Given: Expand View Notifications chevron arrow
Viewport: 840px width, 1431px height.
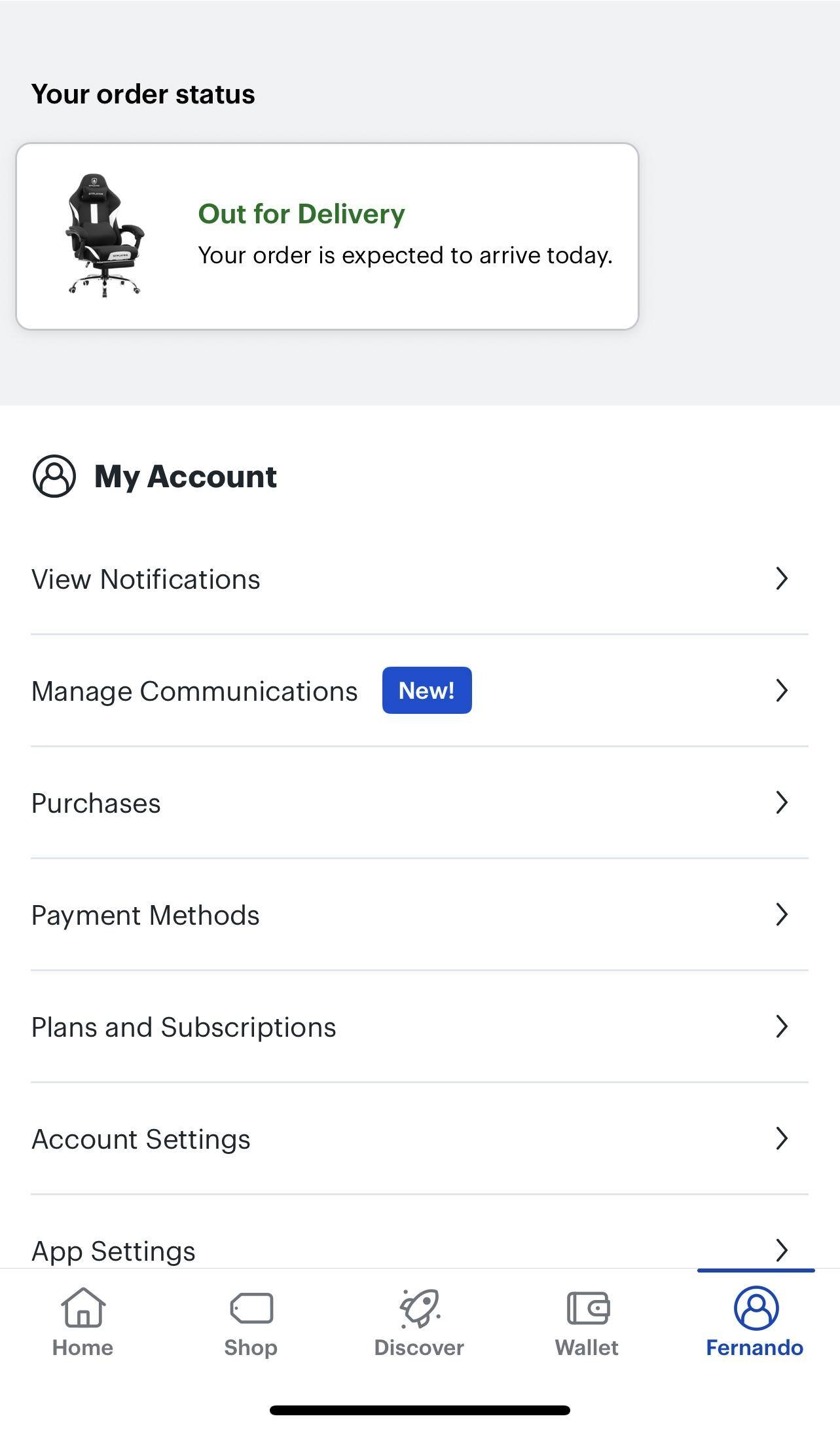Looking at the screenshot, I should [781, 578].
